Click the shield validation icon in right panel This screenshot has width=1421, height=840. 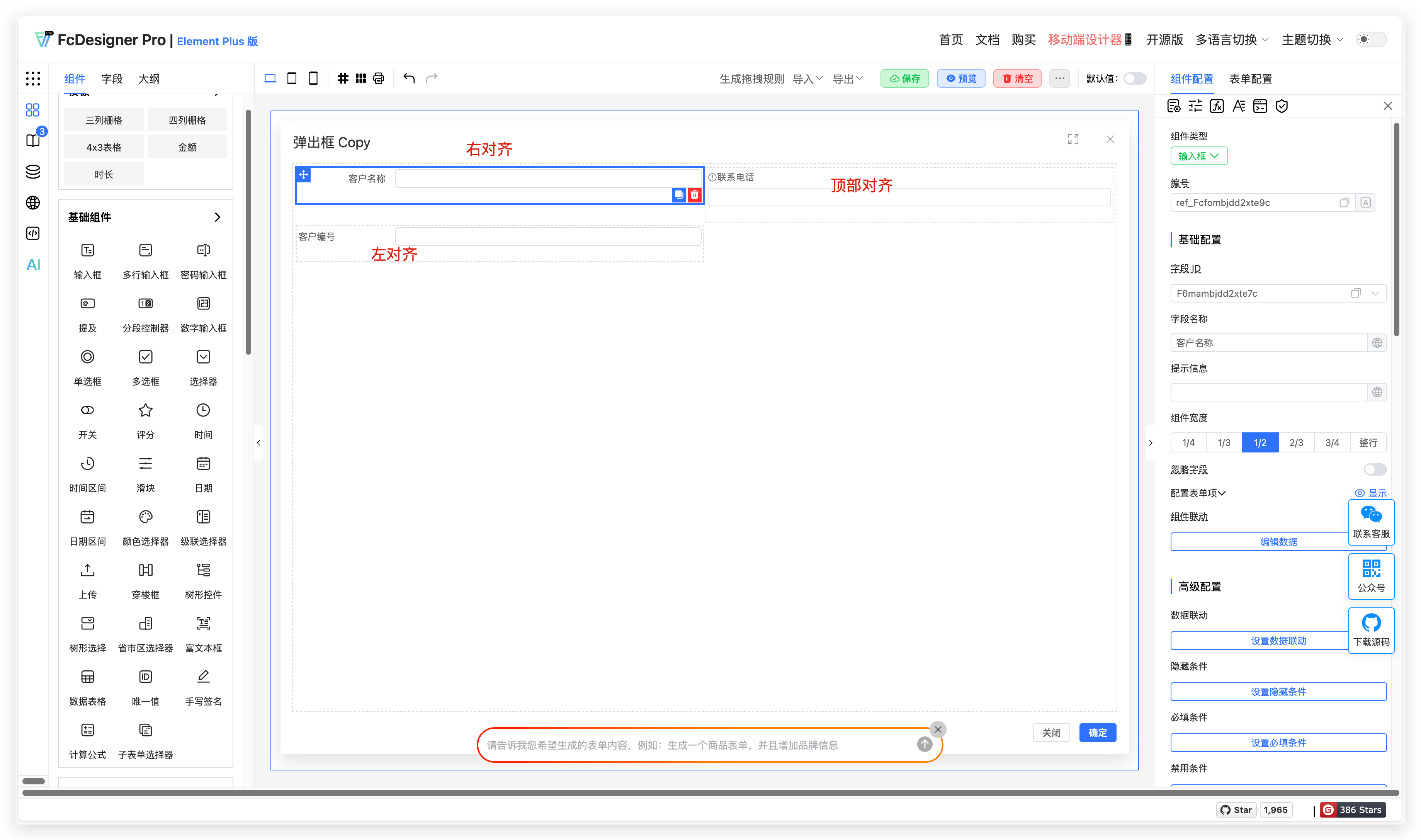[x=1282, y=106]
